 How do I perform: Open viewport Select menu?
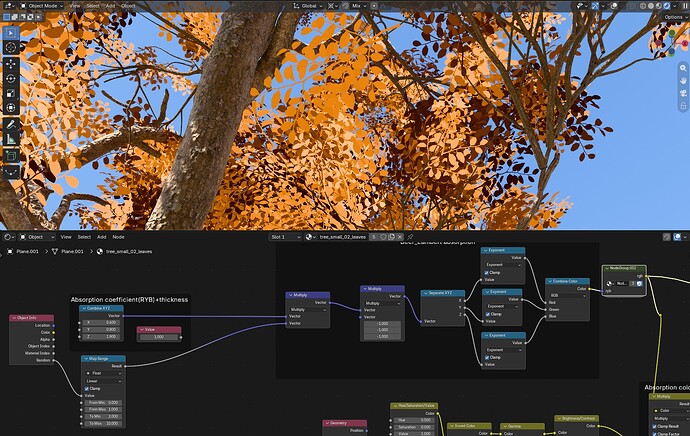coord(92,6)
